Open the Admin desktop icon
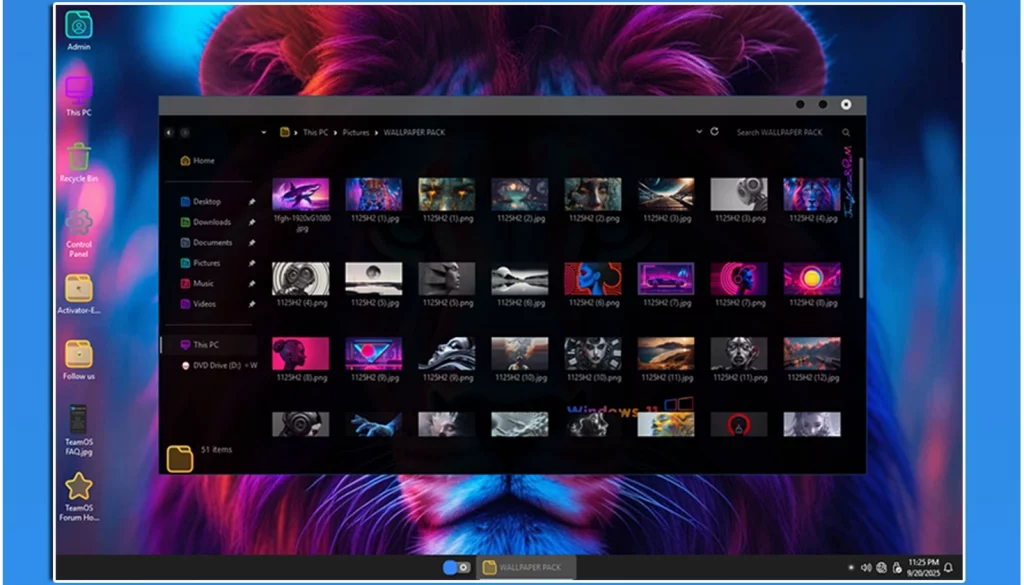Viewport: 1024px width, 585px height. (78, 25)
